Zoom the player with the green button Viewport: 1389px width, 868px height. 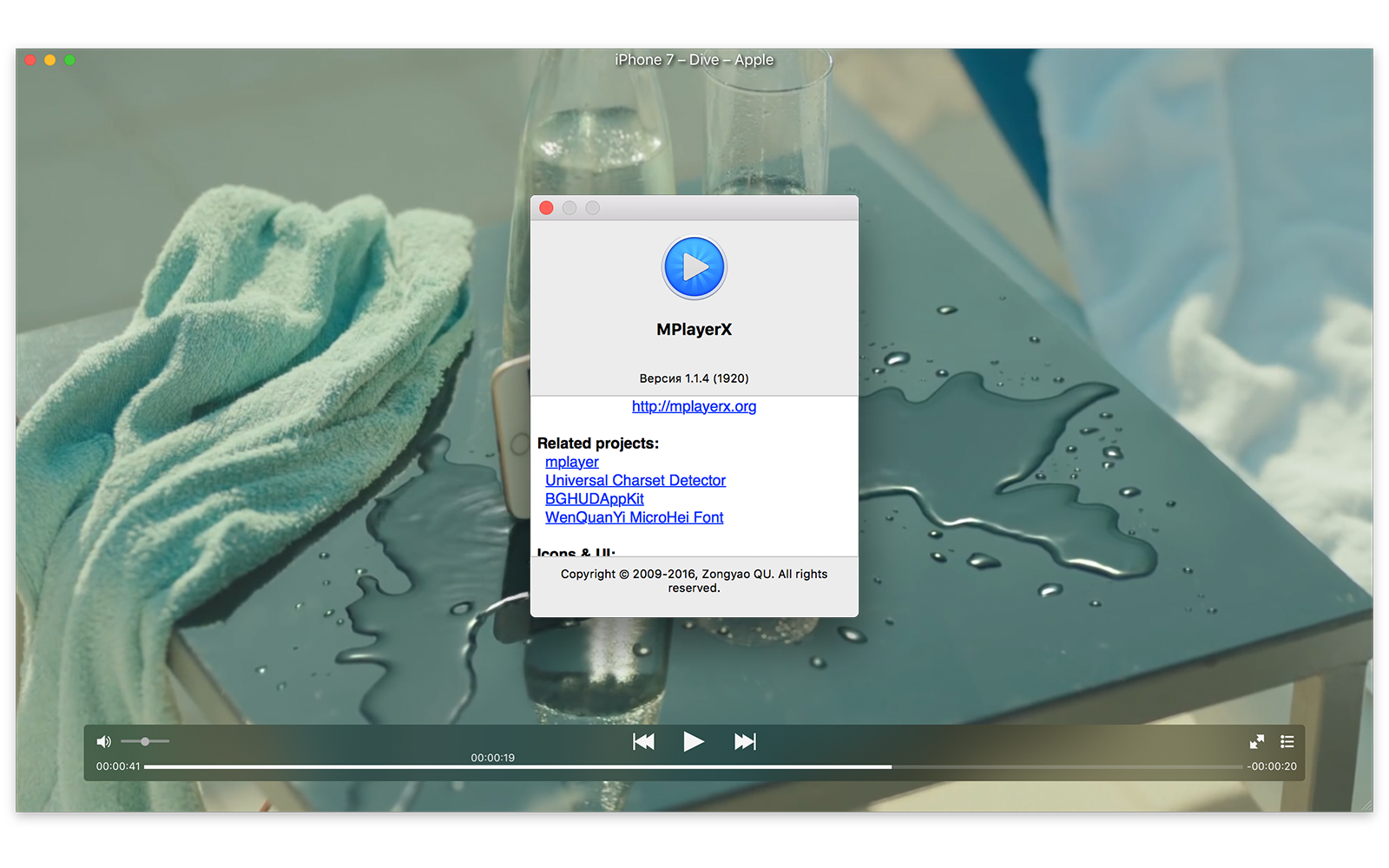click(69, 60)
